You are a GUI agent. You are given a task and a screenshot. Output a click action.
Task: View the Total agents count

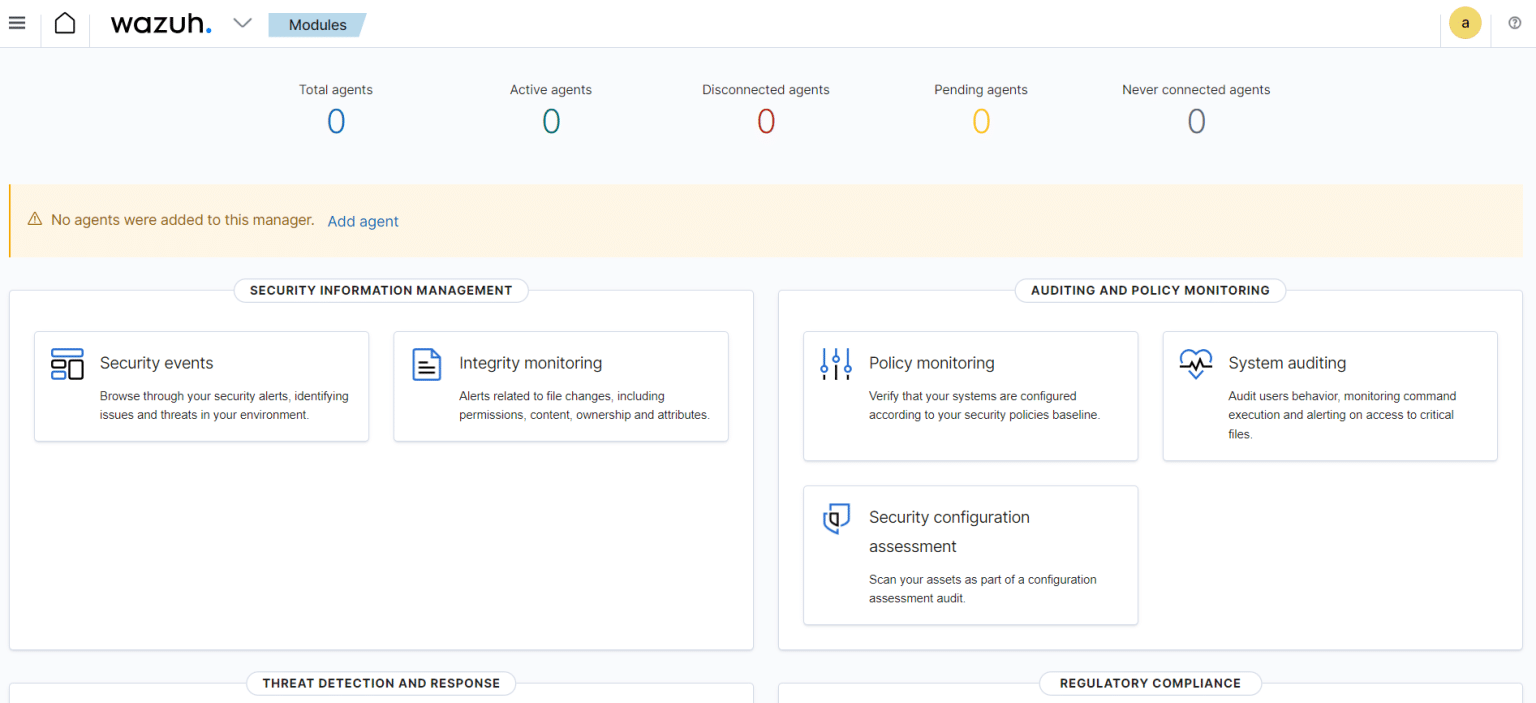(336, 122)
